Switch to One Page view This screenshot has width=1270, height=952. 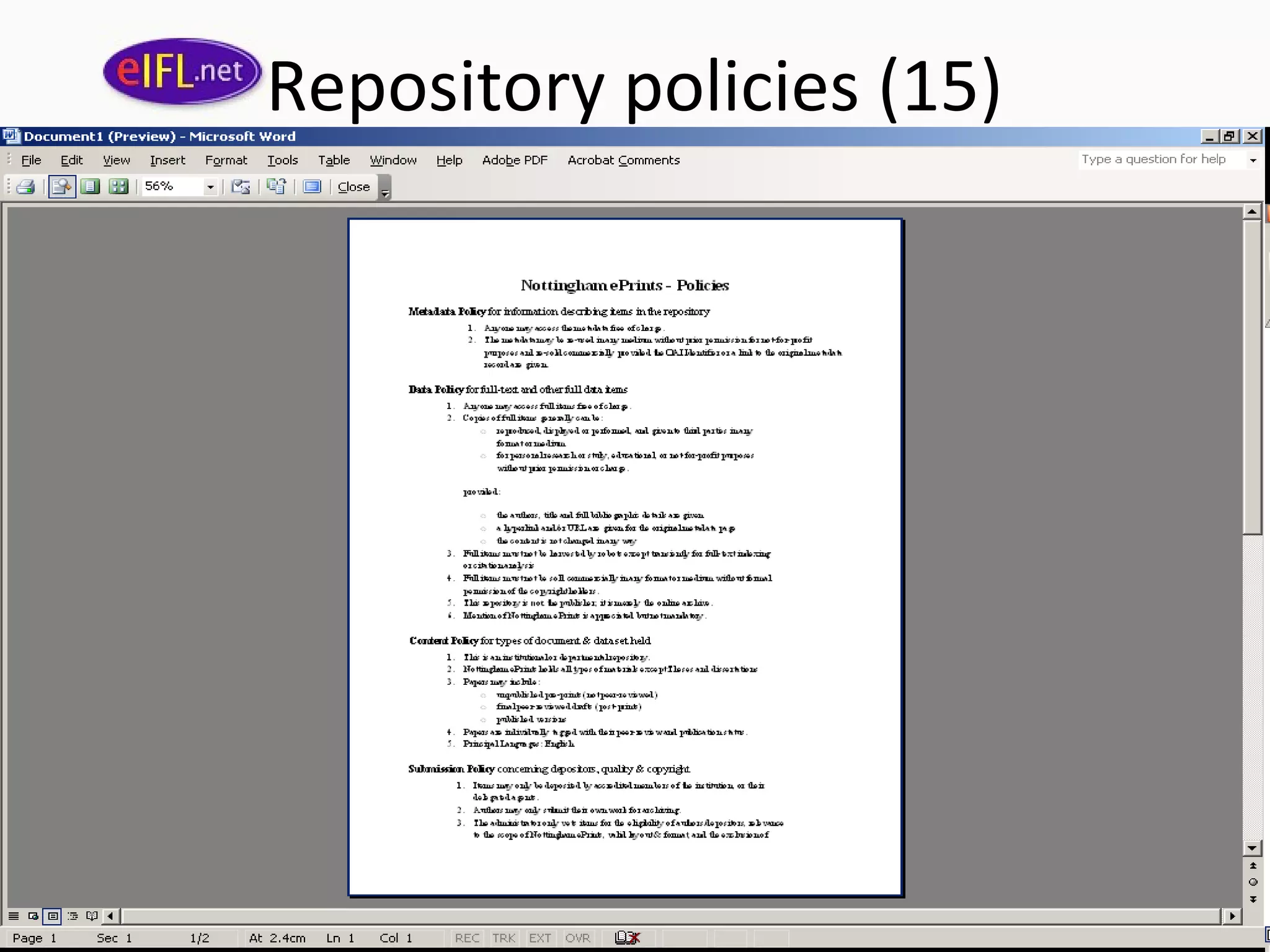91,187
